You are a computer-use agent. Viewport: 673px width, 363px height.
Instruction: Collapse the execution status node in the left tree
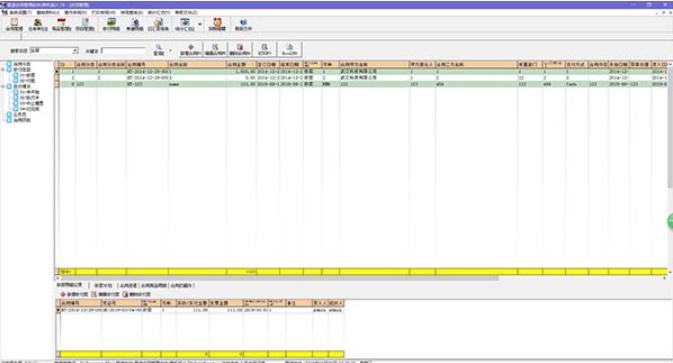click(3, 86)
